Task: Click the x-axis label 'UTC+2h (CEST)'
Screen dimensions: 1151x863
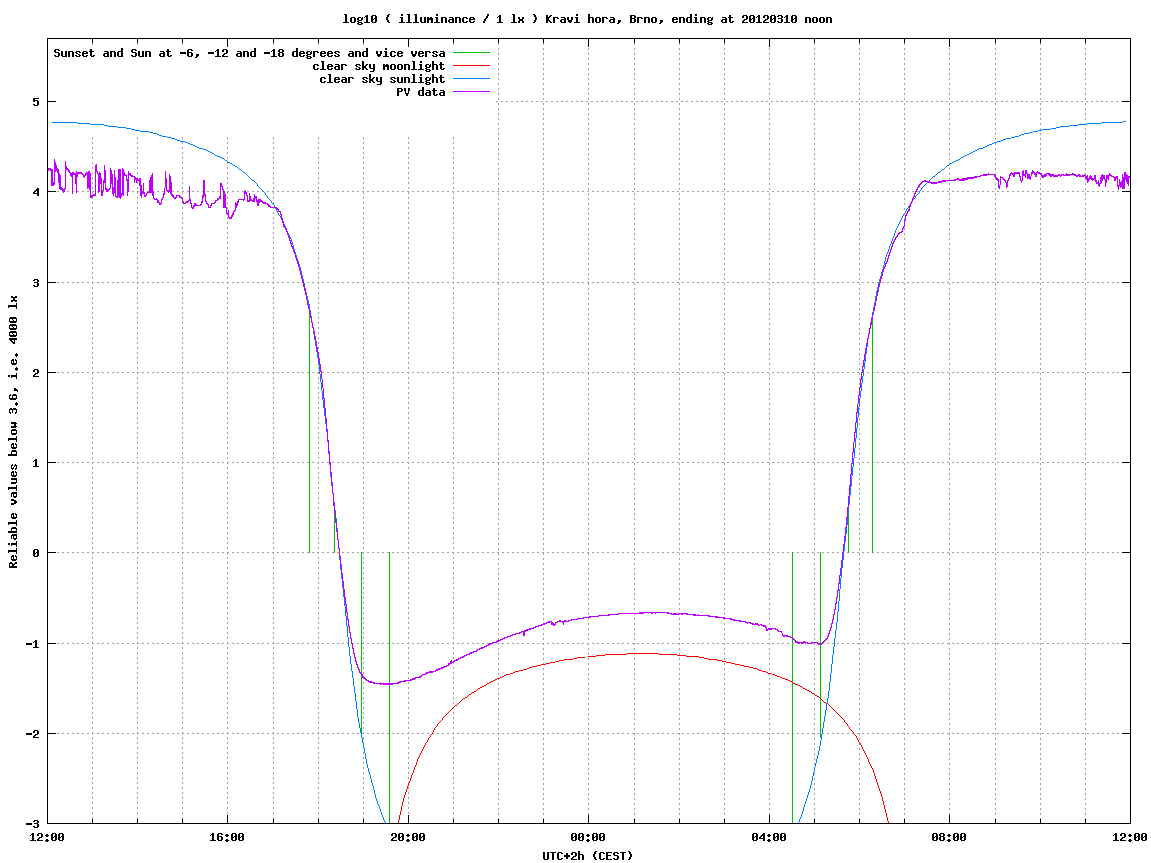Action: (587, 856)
